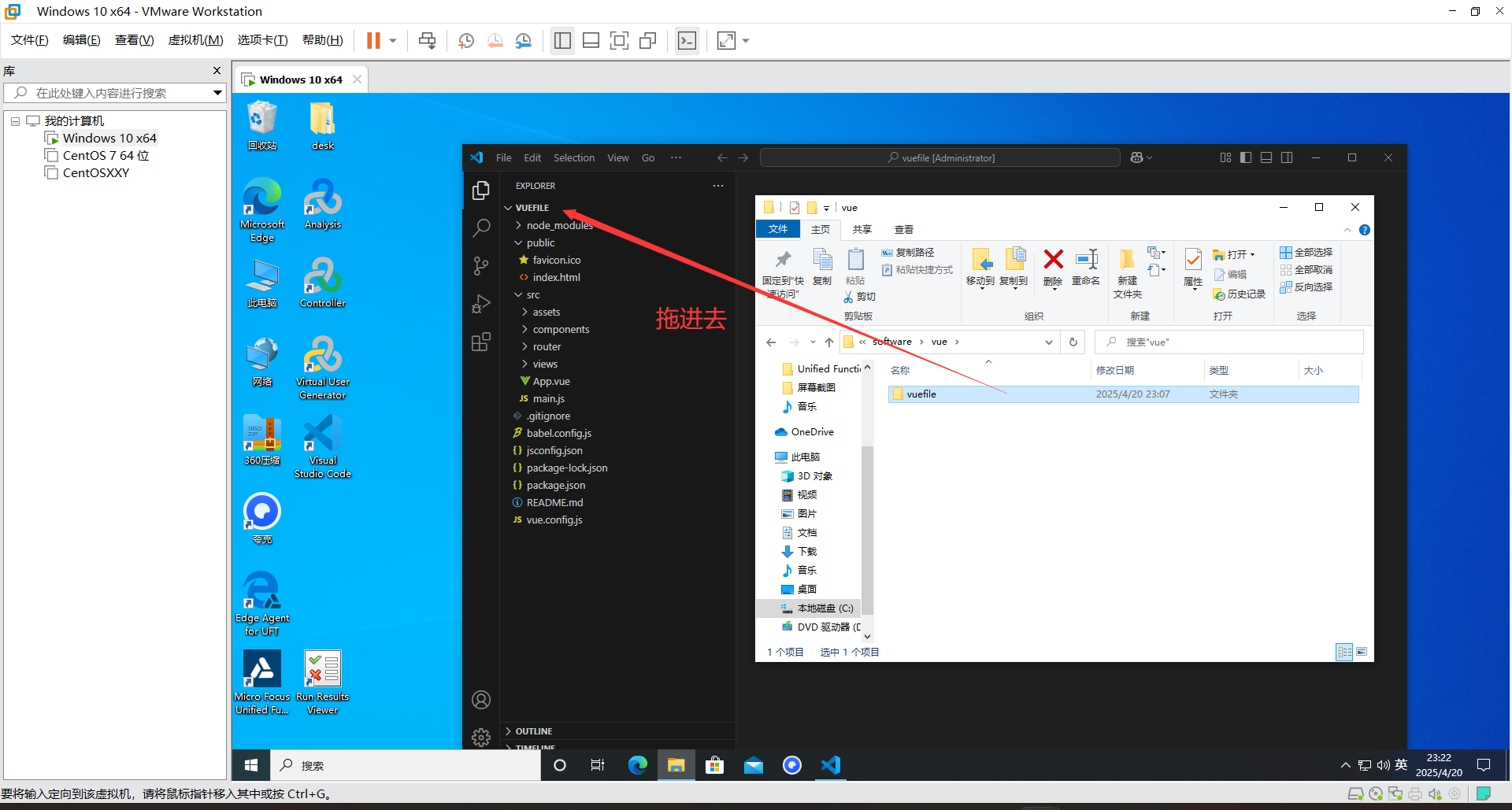Image resolution: width=1512 pixels, height=810 pixels.
Task: Click History (历史记录) in ribbon
Action: pos(1240,294)
